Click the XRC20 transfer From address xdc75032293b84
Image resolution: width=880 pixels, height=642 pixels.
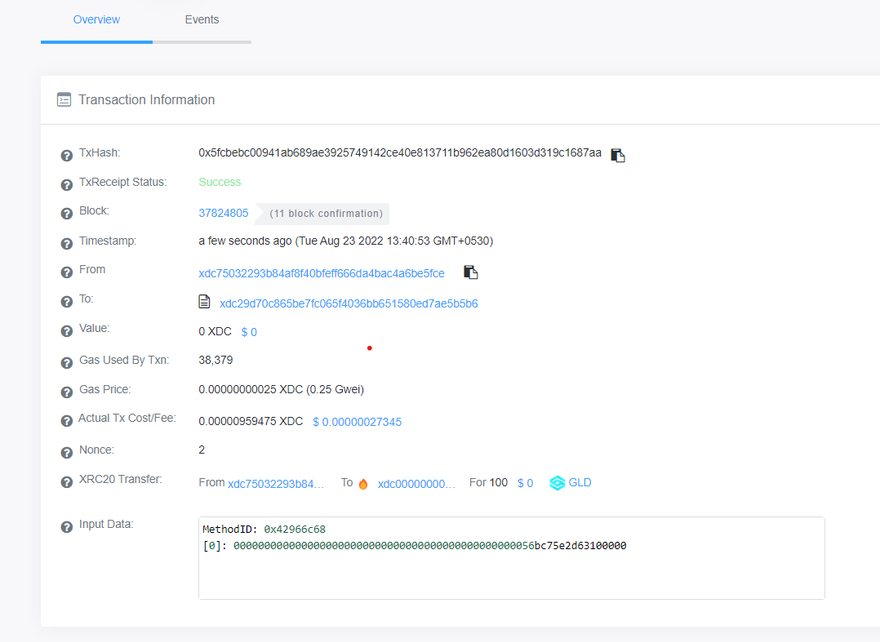276,483
